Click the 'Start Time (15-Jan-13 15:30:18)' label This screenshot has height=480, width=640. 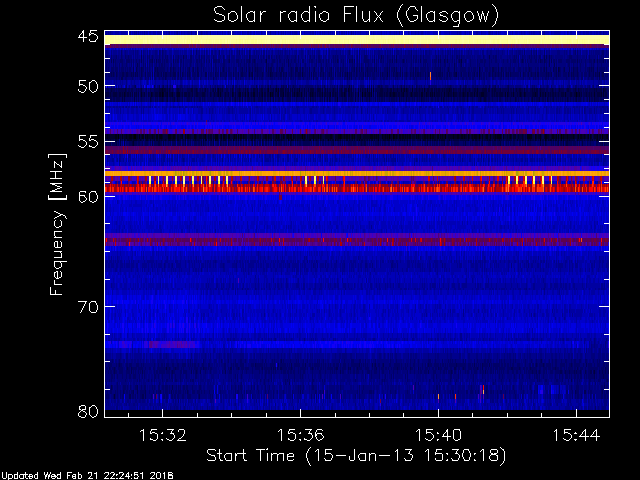(x=356, y=455)
